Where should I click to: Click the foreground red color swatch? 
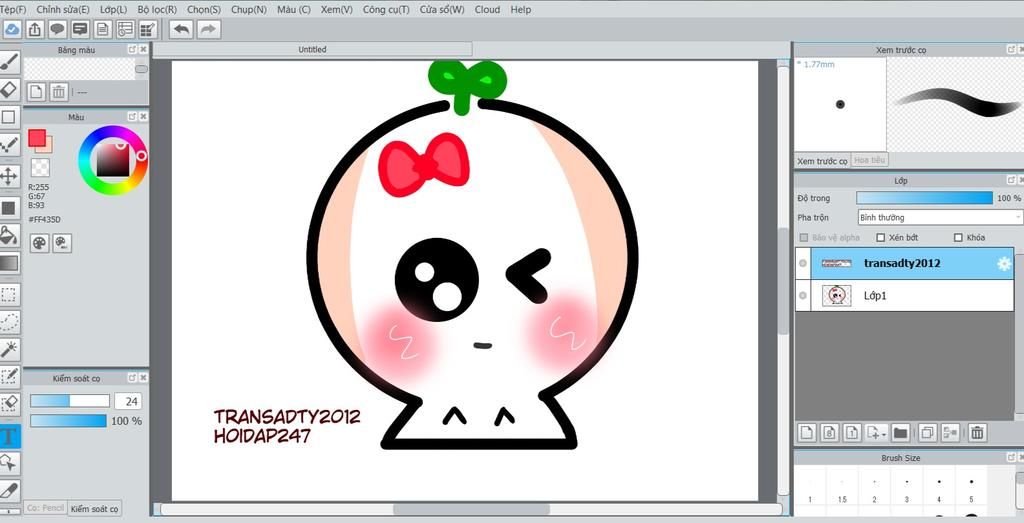pyautogui.click(x=37, y=138)
